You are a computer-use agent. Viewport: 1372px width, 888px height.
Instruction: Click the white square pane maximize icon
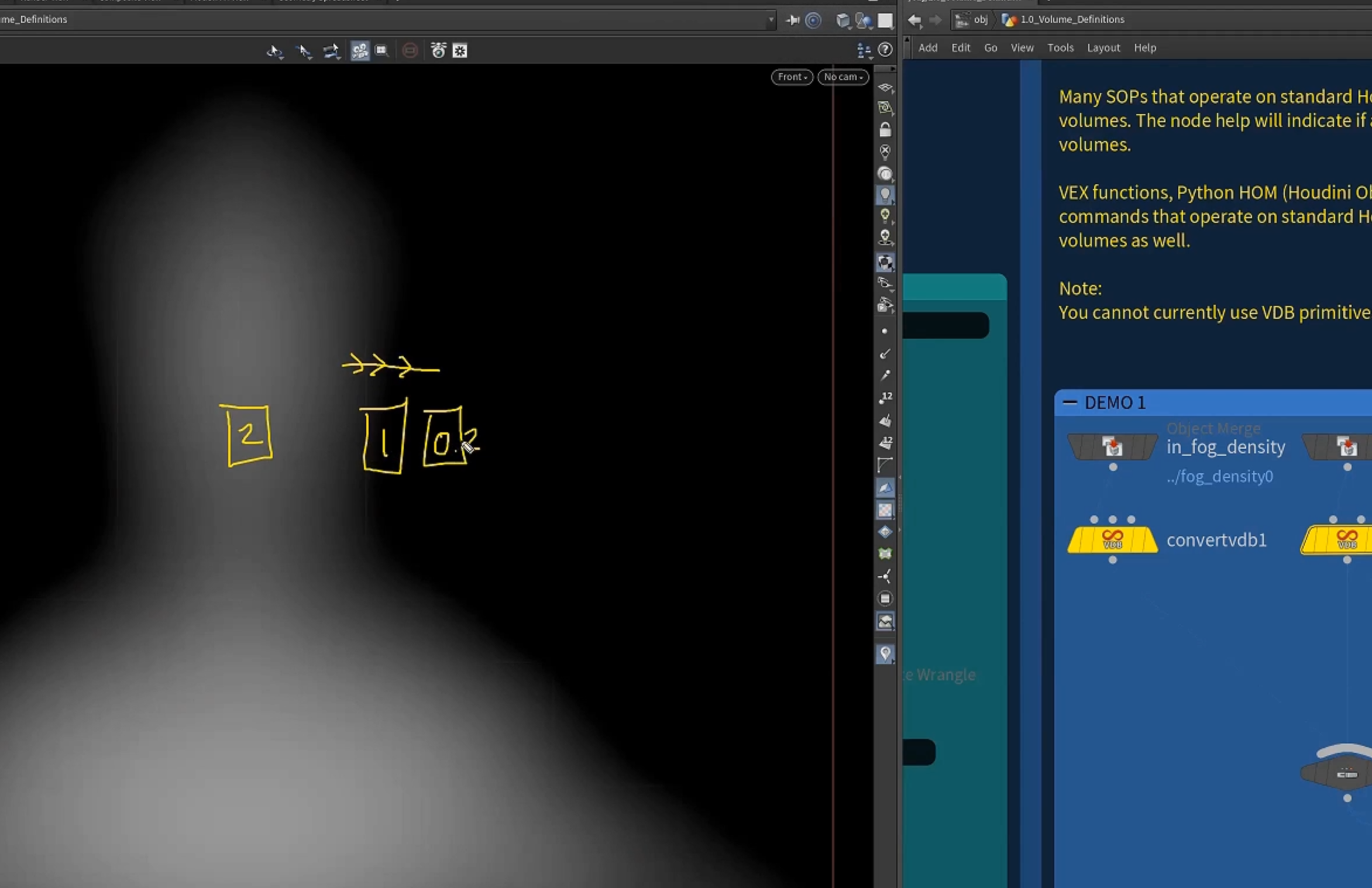coord(886,20)
